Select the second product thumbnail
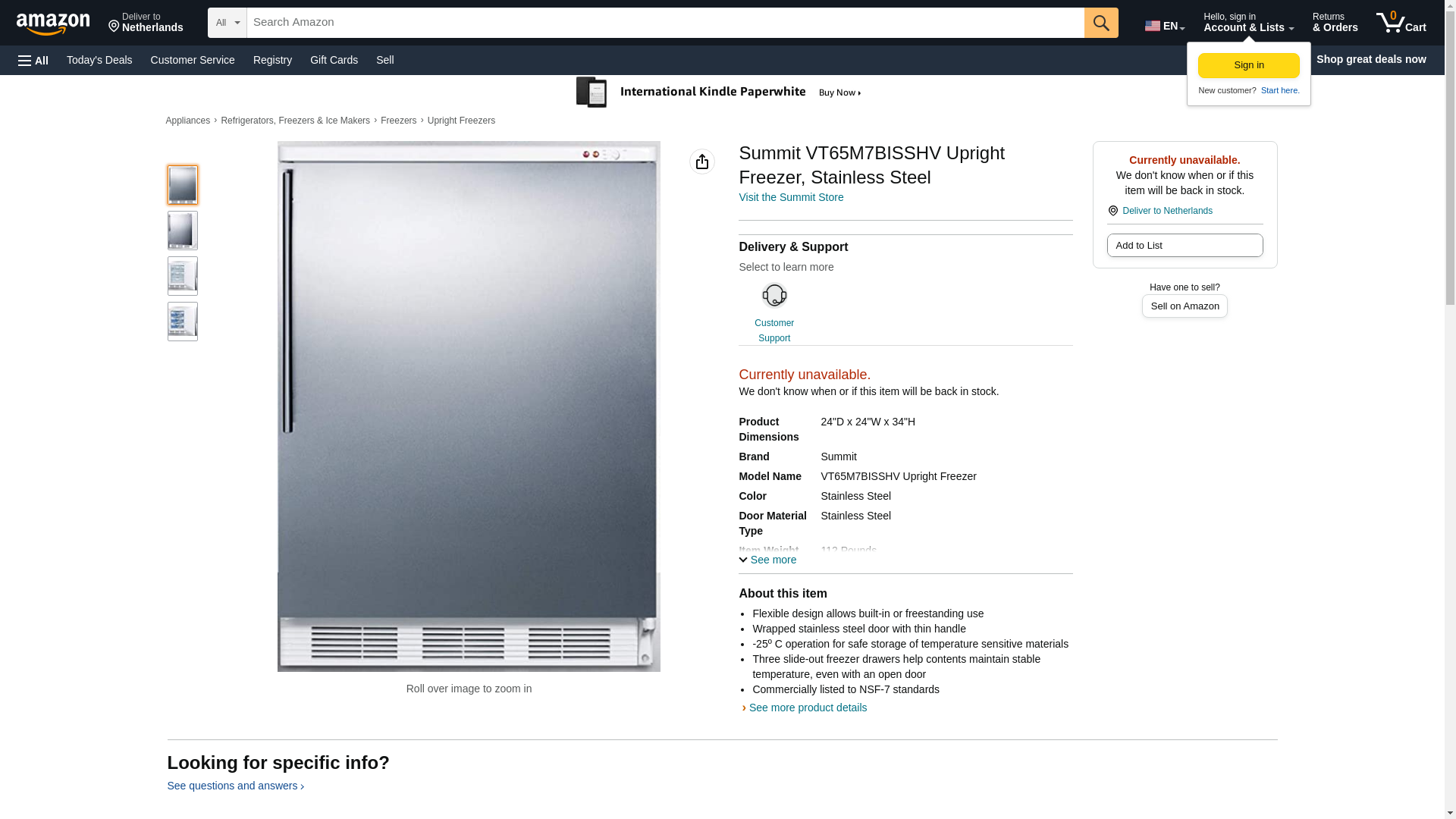The image size is (1456, 819). (182, 231)
